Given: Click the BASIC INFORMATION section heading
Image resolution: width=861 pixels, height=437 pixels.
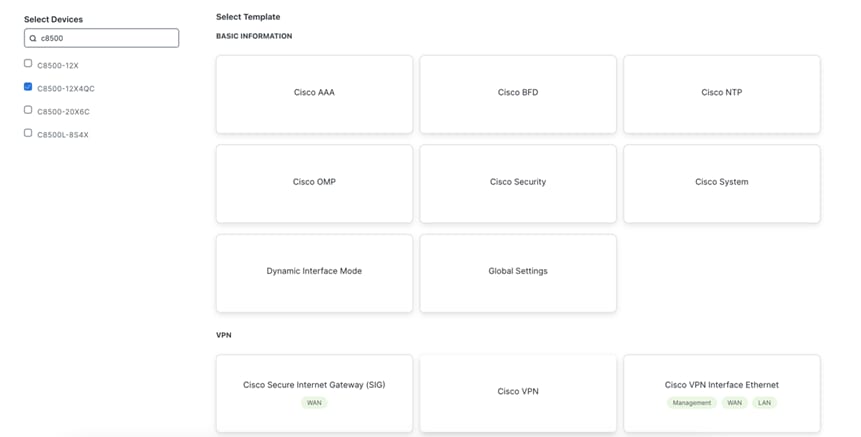Looking at the screenshot, I should tap(254, 36).
